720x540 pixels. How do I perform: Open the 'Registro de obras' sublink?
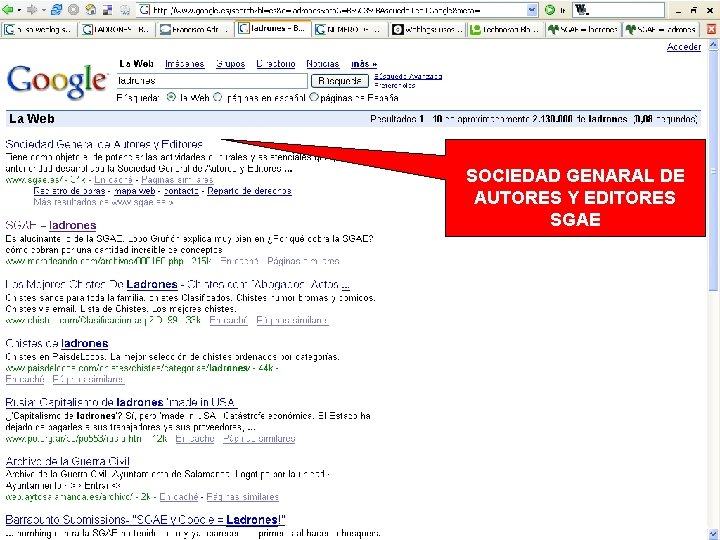tap(69, 191)
